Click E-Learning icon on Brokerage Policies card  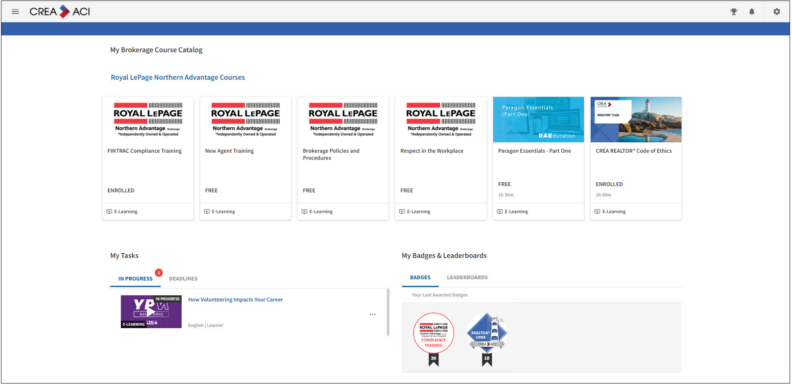(x=304, y=212)
